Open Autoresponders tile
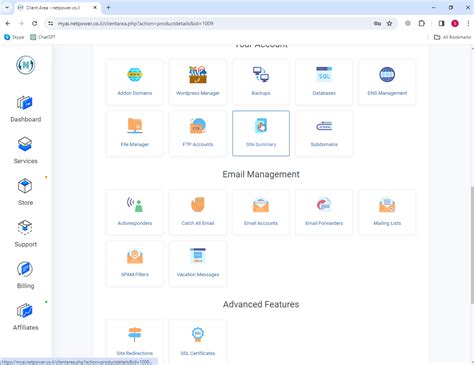This screenshot has height=365, width=474. click(x=135, y=212)
